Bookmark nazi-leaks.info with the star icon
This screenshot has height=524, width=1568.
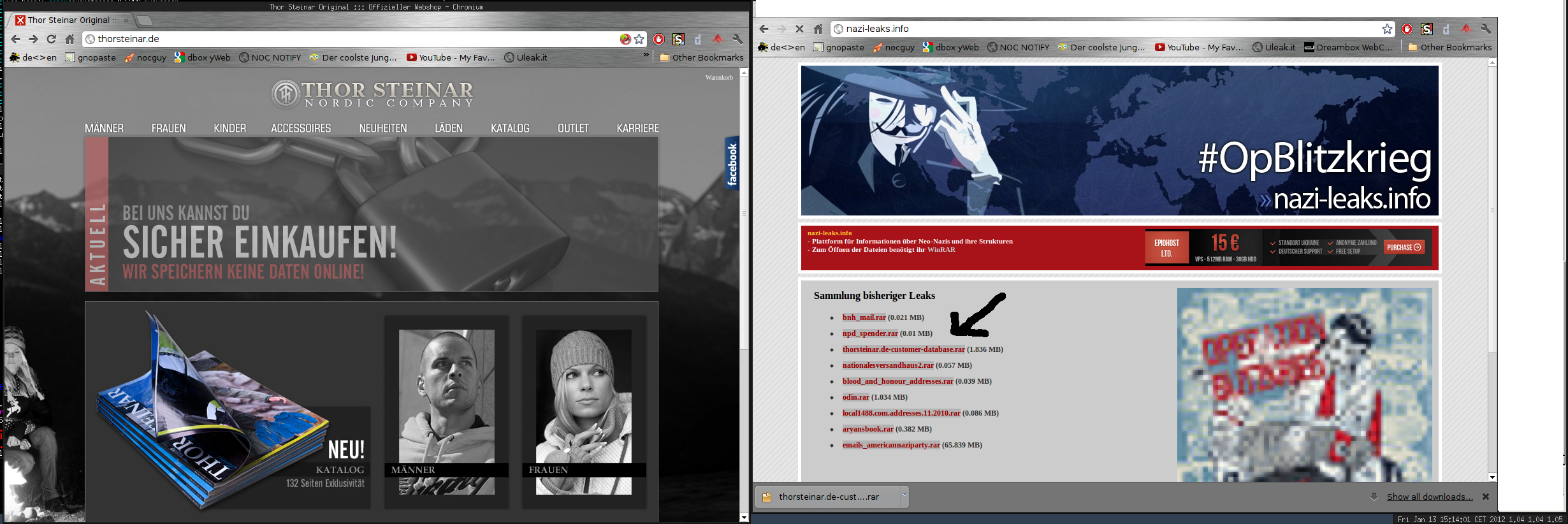tap(1387, 29)
